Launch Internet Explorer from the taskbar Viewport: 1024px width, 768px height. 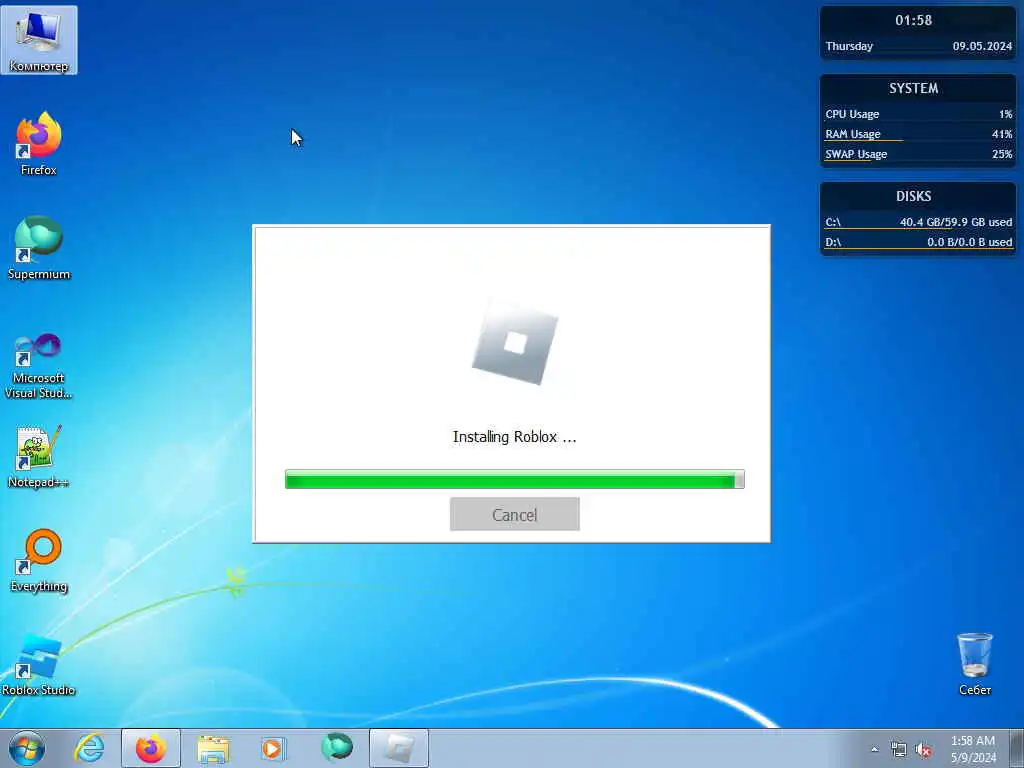pos(89,748)
